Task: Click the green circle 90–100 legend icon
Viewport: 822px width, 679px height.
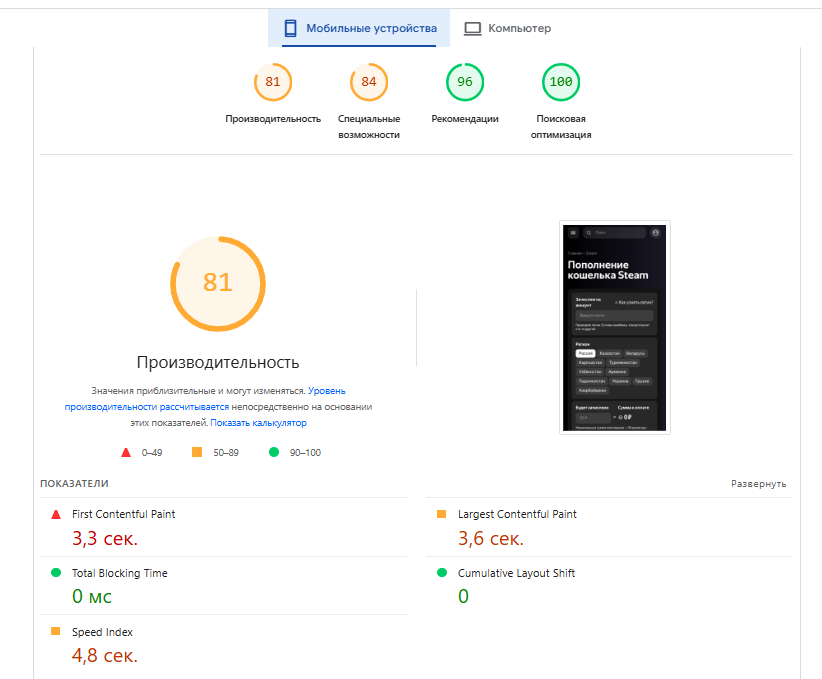Action: tap(274, 452)
